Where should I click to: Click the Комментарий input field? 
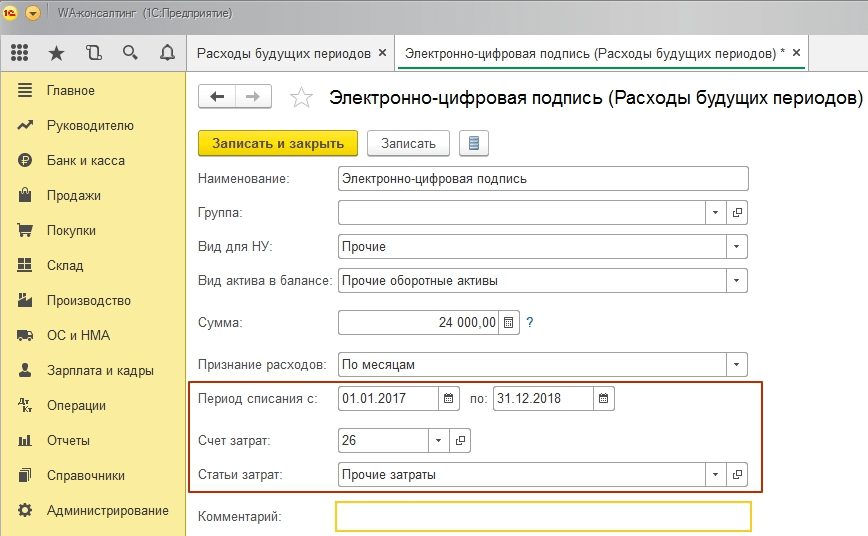point(543,516)
